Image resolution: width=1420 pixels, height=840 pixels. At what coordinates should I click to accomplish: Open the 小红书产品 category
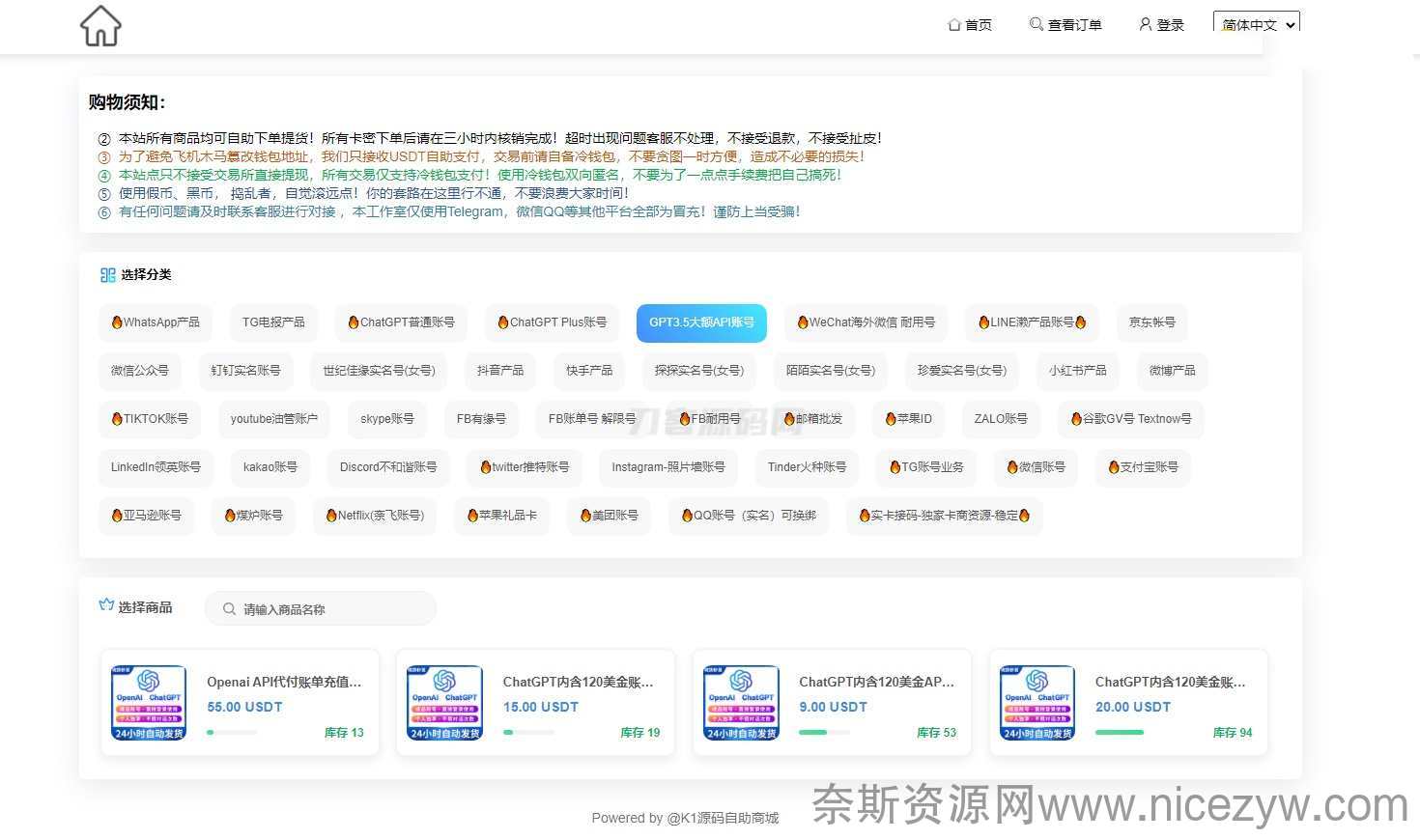(1078, 371)
